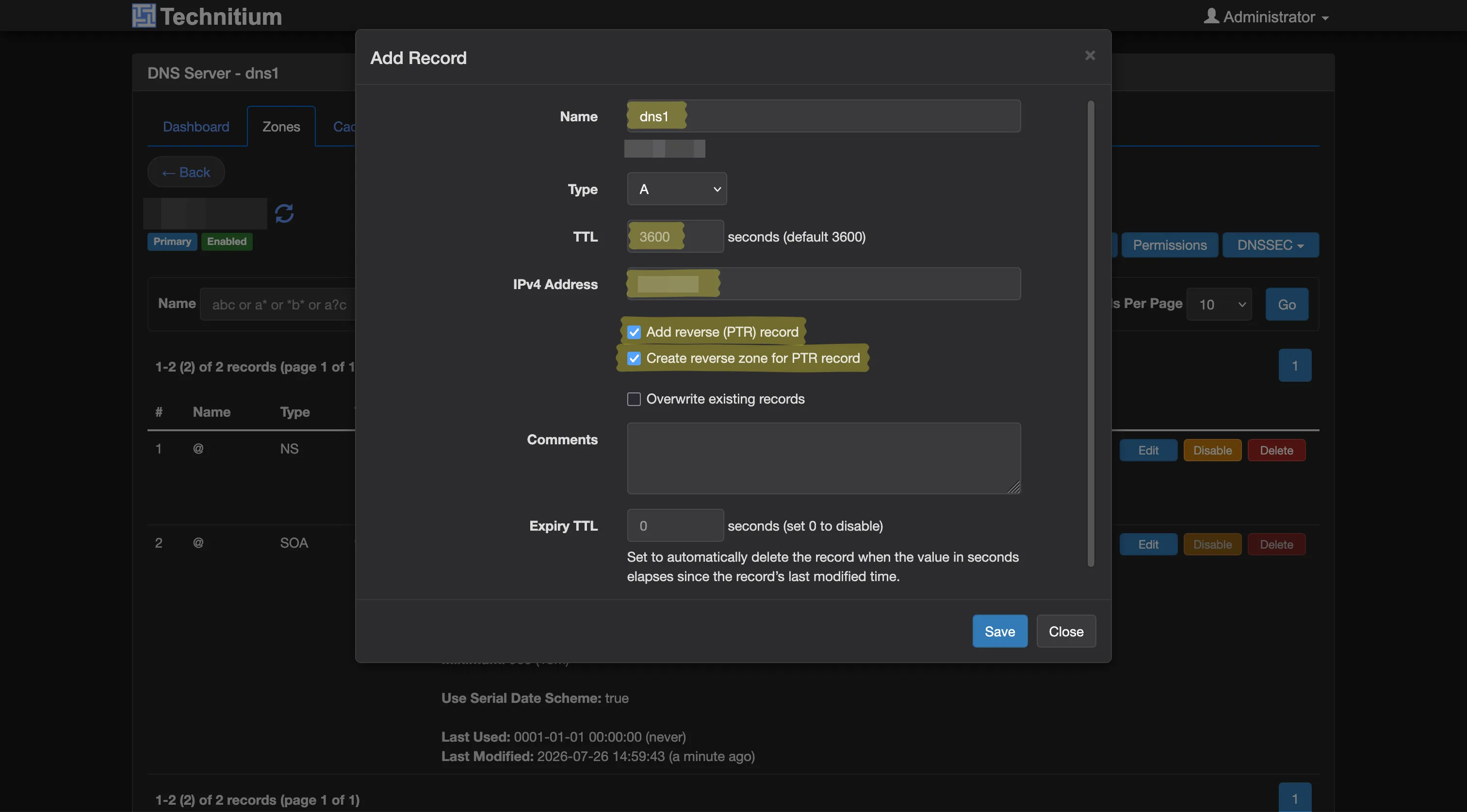Go to page 1 at top pagination
1467x812 pixels.
(1294, 366)
